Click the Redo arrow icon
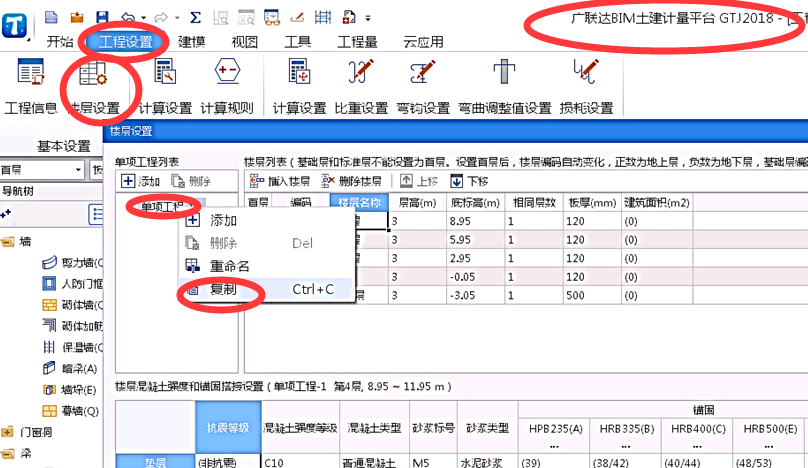 click(x=161, y=19)
